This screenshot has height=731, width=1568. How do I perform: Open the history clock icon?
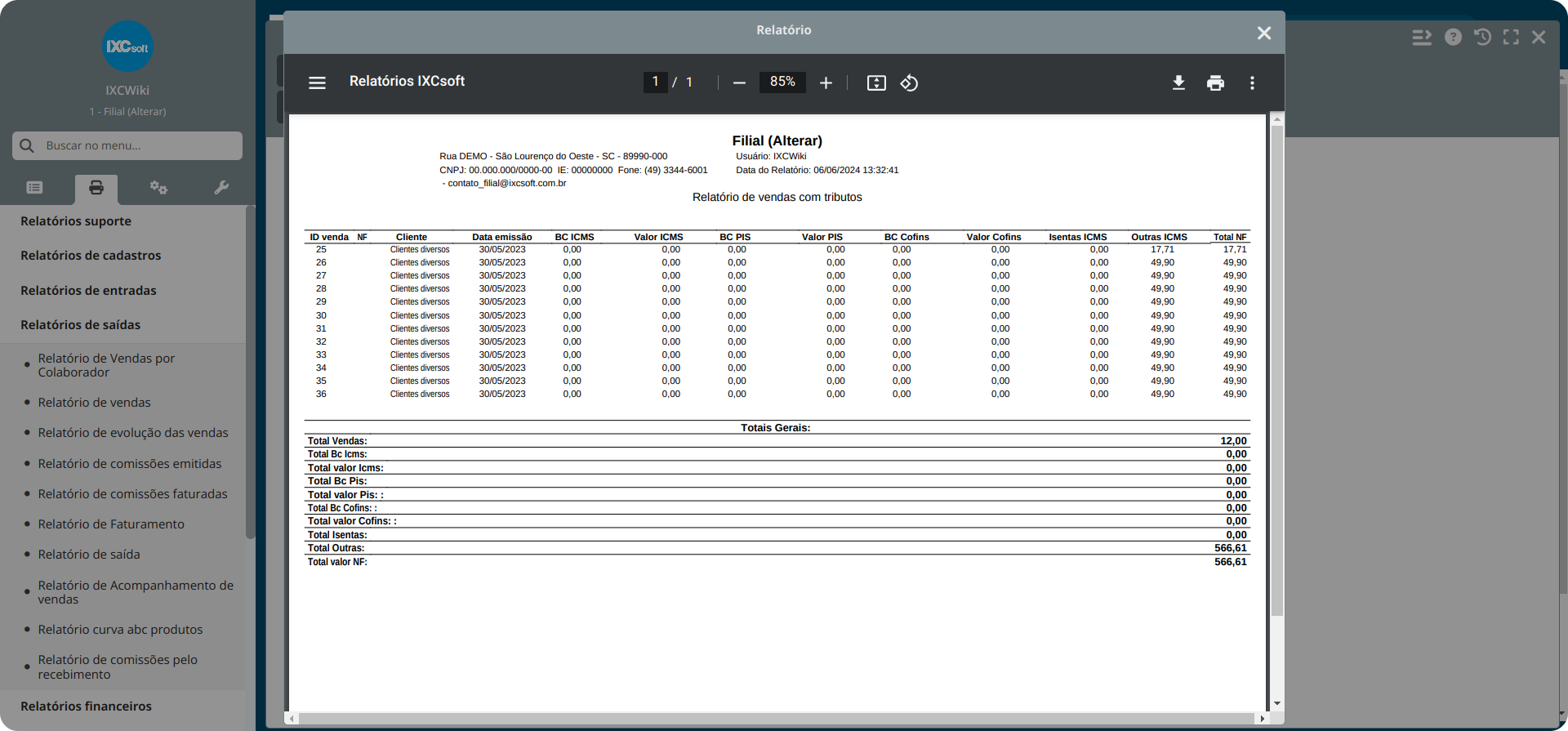pyautogui.click(x=1482, y=37)
